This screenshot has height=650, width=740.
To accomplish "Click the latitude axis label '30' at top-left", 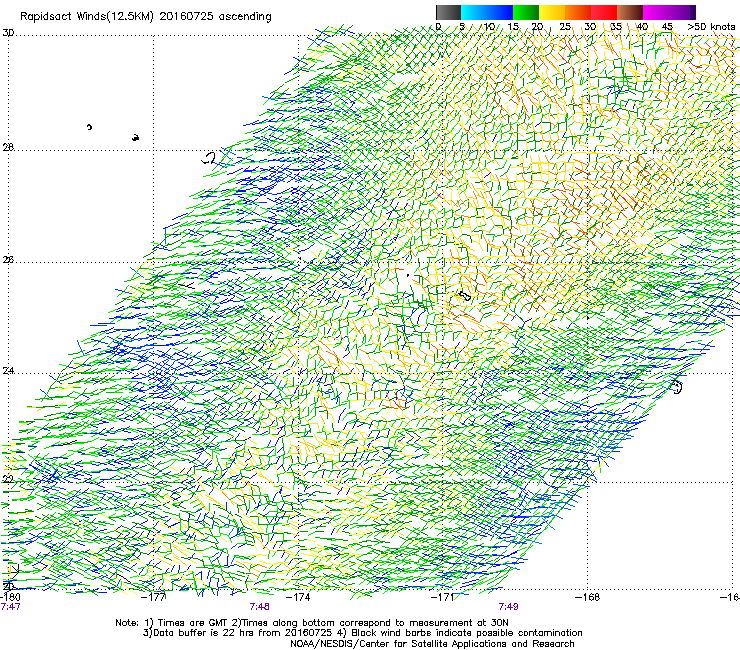I will [x=8, y=33].
